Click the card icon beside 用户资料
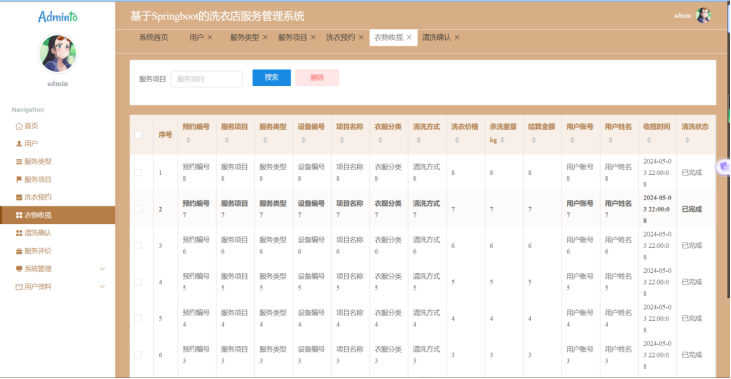The image size is (731, 379). point(19,287)
